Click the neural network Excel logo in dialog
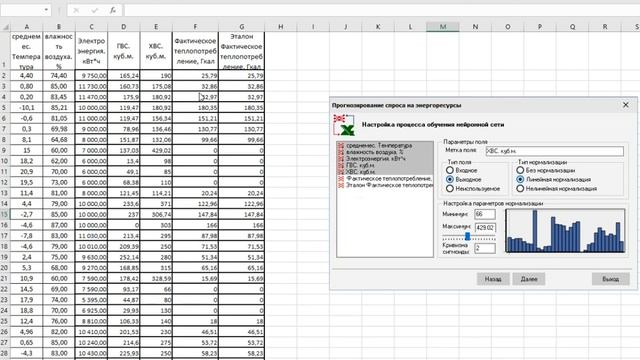Image resolution: width=640 pixels, height=360 pixels. tap(344, 125)
